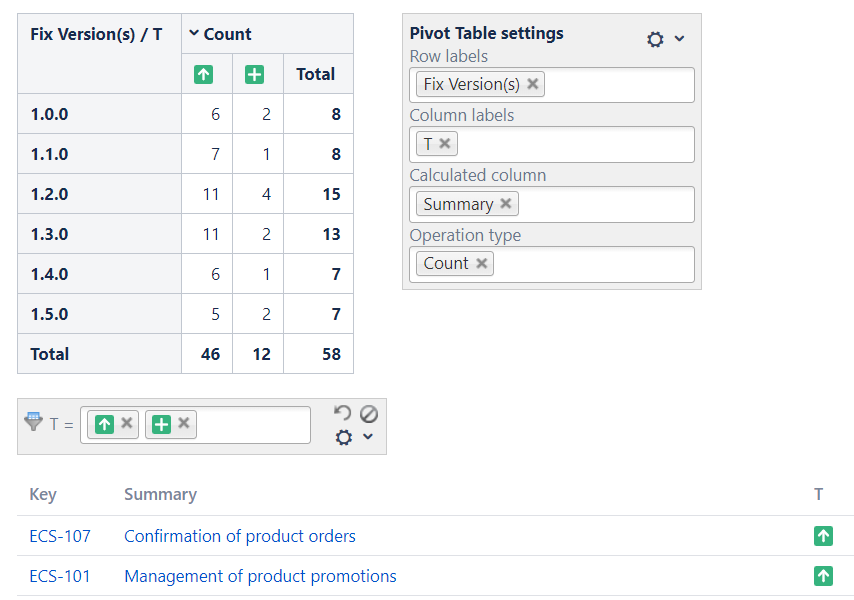Remove the New Feature type from the filter
Screen dimensions: 854x600
point(184,424)
